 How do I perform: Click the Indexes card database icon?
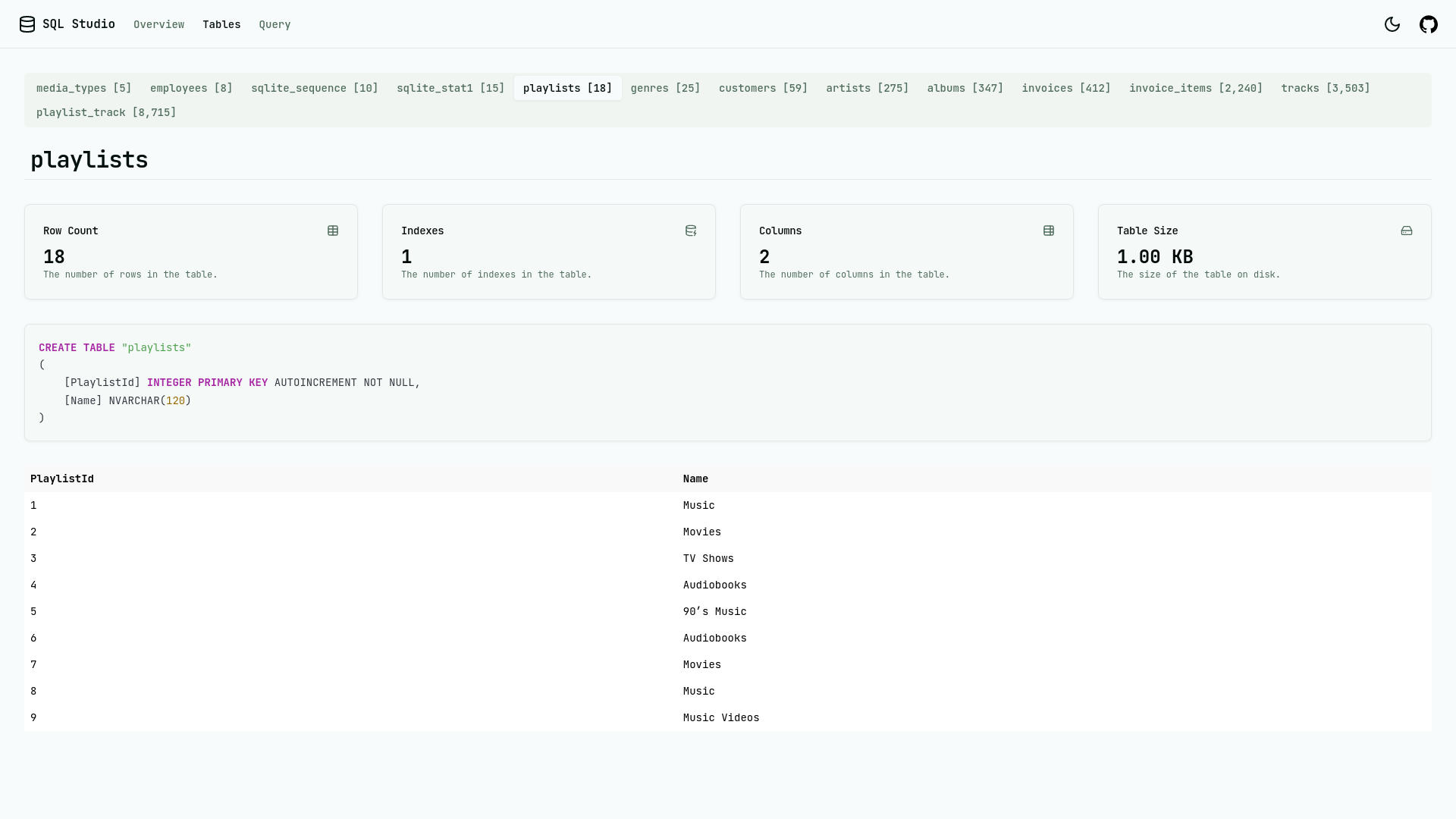(x=691, y=231)
